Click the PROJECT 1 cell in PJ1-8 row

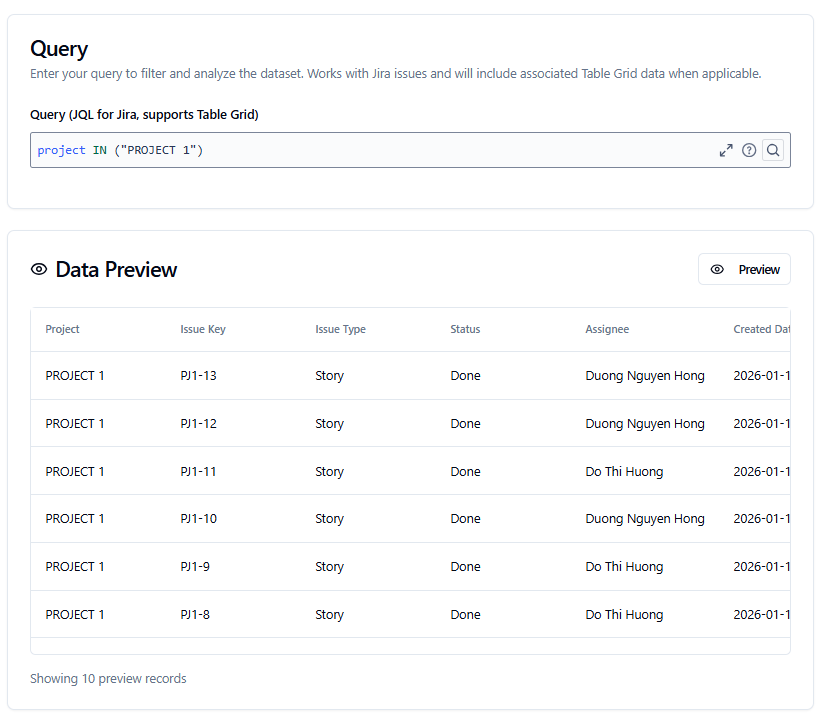coord(75,615)
